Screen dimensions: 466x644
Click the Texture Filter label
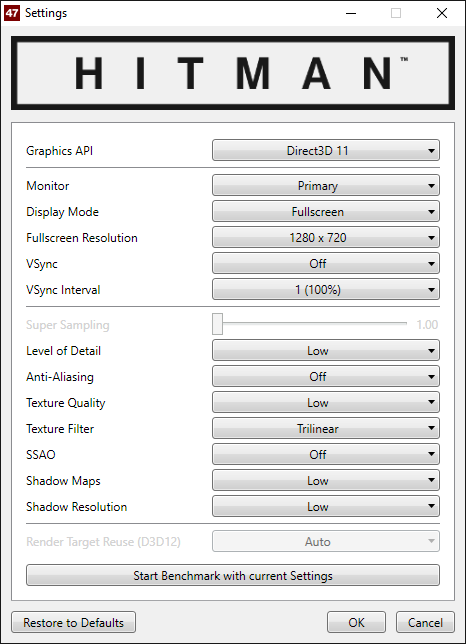pos(60,428)
